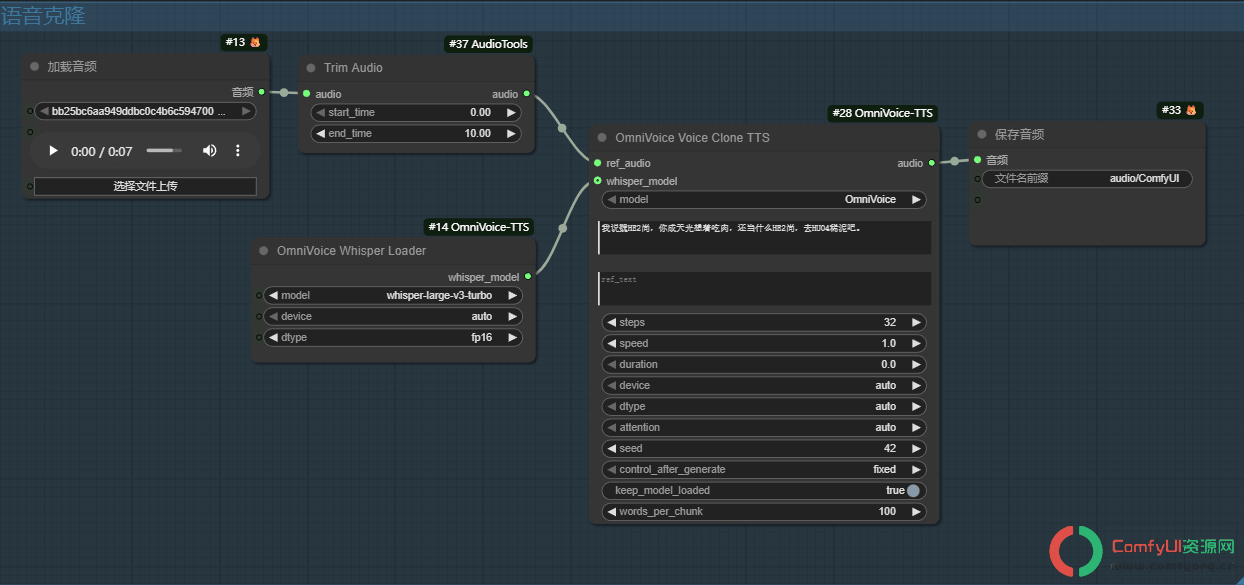Increase duration value with right arrow
Image resolution: width=1244 pixels, height=585 pixels.
pyautogui.click(x=916, y=365)
